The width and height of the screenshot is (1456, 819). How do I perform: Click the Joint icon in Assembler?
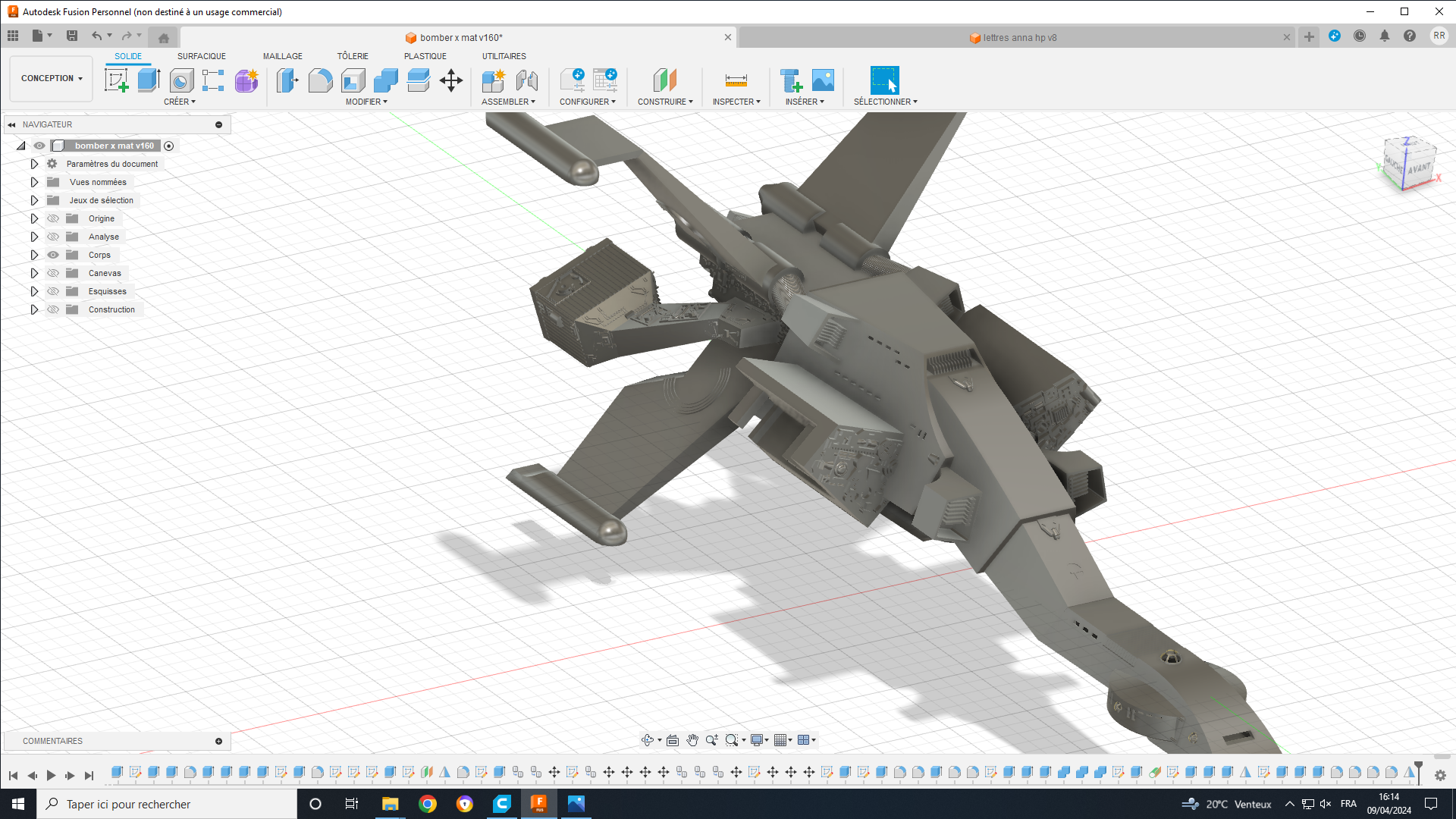526,80
